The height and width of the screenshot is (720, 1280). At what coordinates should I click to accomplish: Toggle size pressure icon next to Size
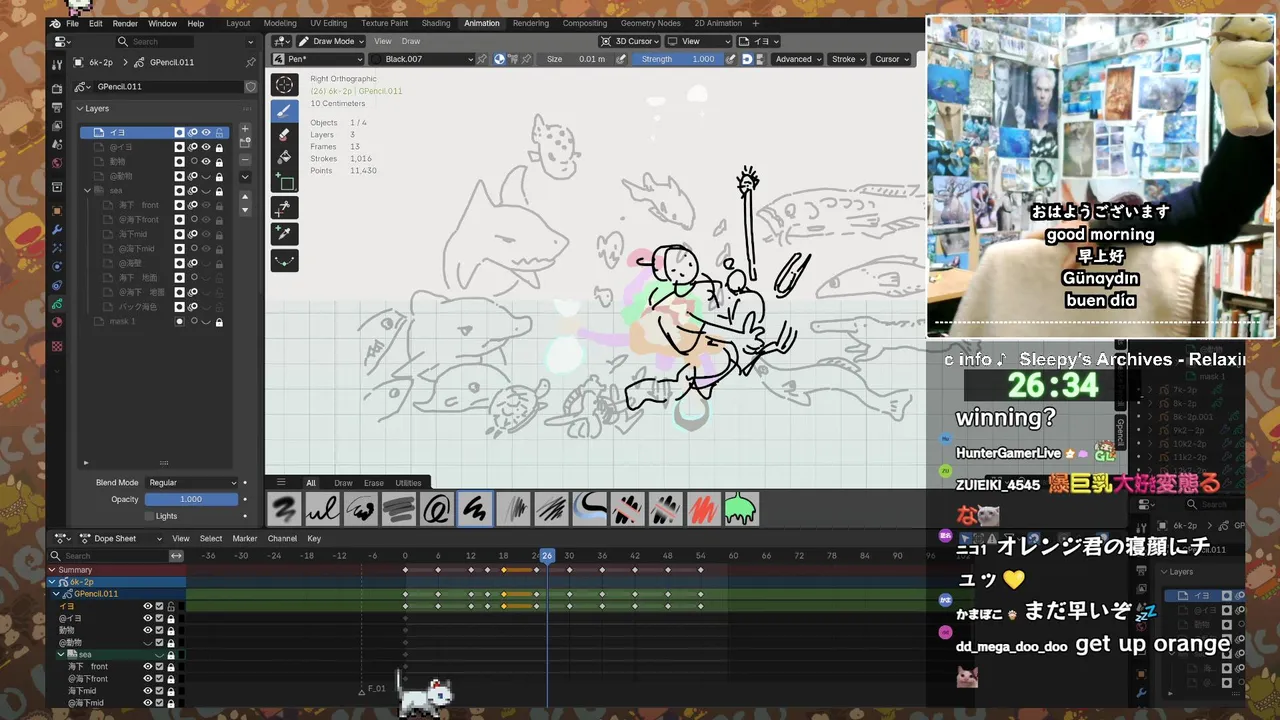[x=621, y=59]
